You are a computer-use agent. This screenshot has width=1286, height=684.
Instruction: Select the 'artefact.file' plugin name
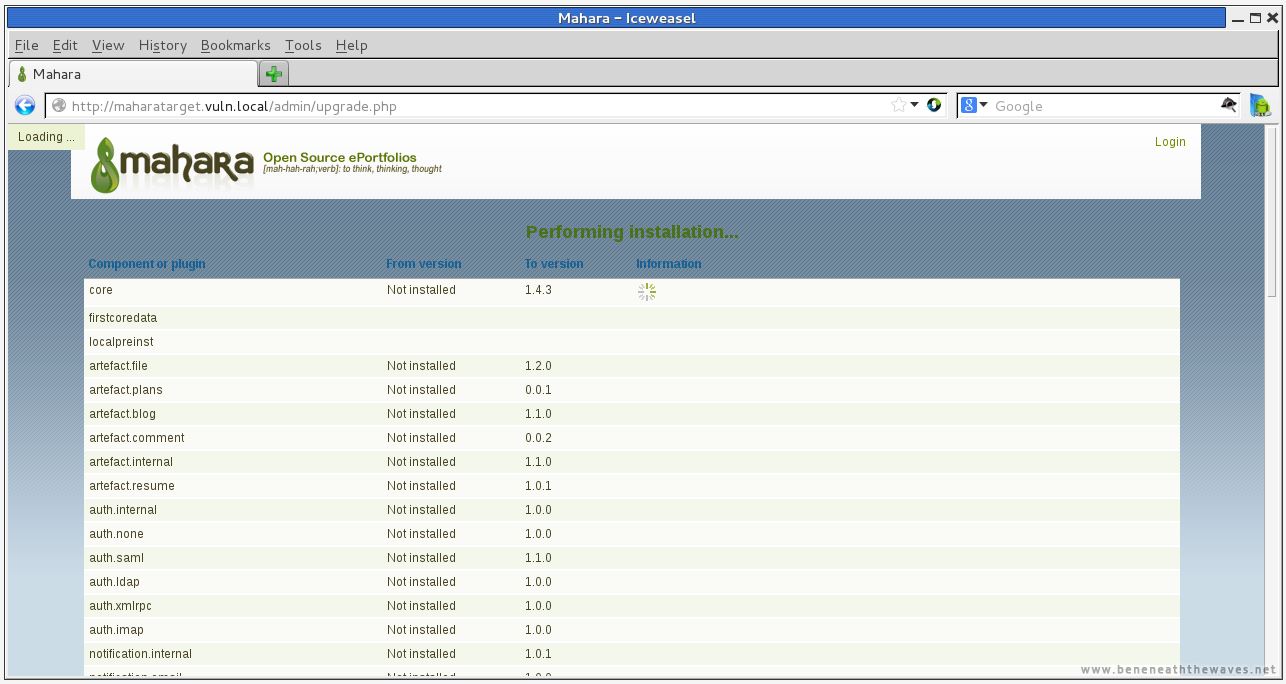click(118, 366)
